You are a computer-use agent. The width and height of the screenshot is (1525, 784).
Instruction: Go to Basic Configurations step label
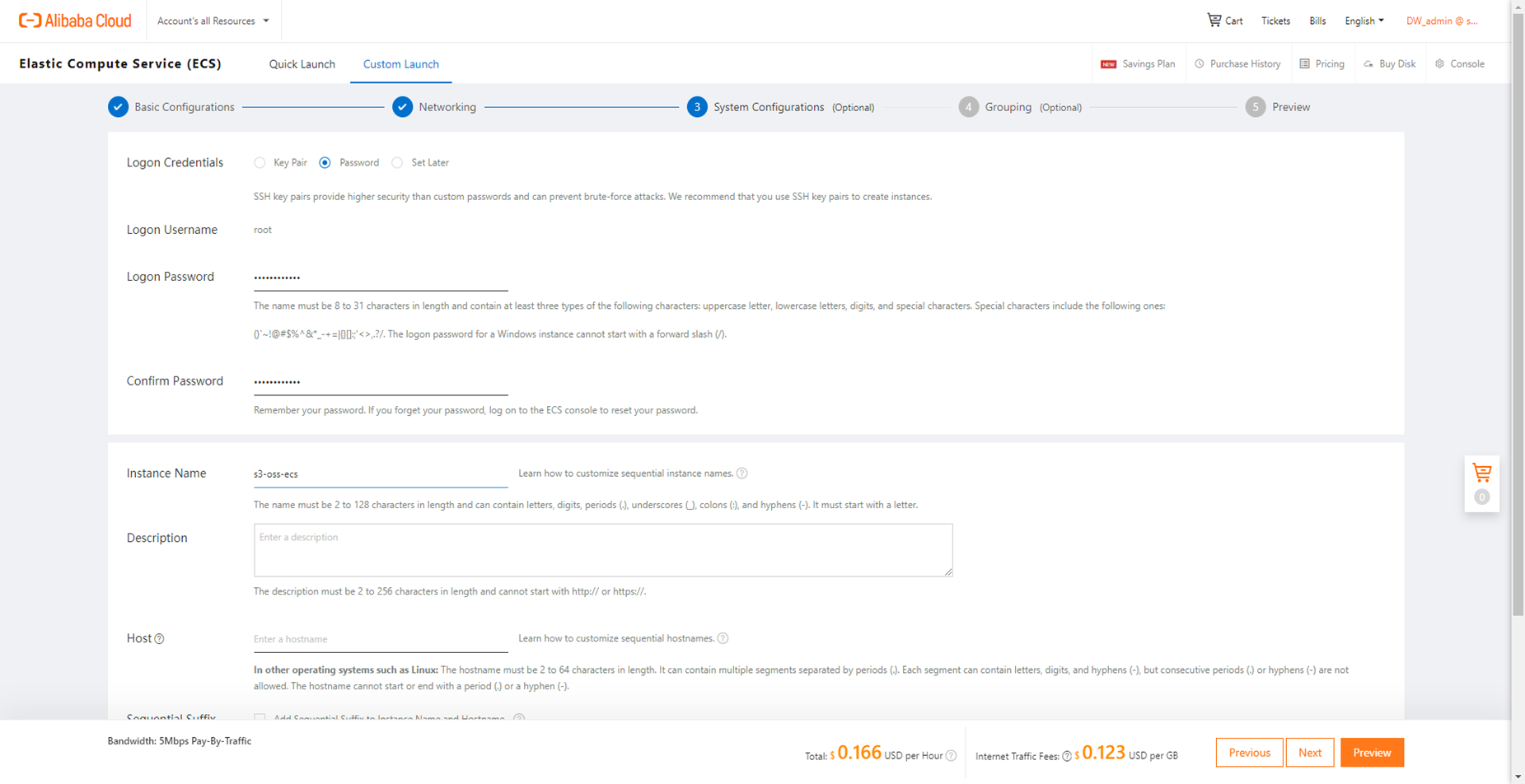185,107
